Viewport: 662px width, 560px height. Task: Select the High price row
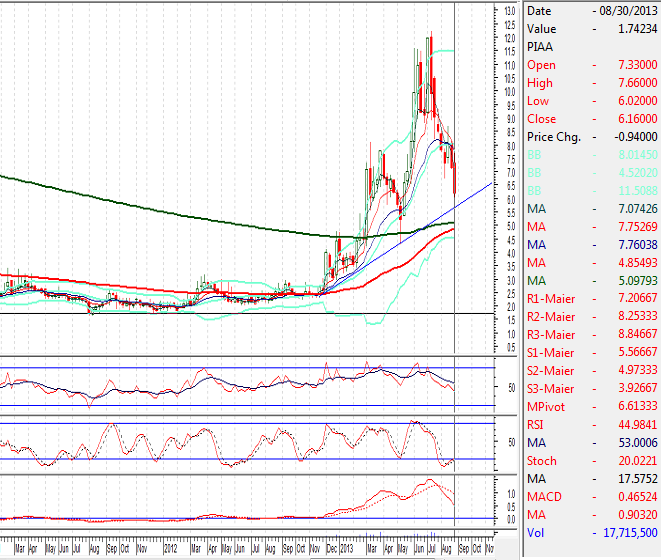[x=590, y=83]
